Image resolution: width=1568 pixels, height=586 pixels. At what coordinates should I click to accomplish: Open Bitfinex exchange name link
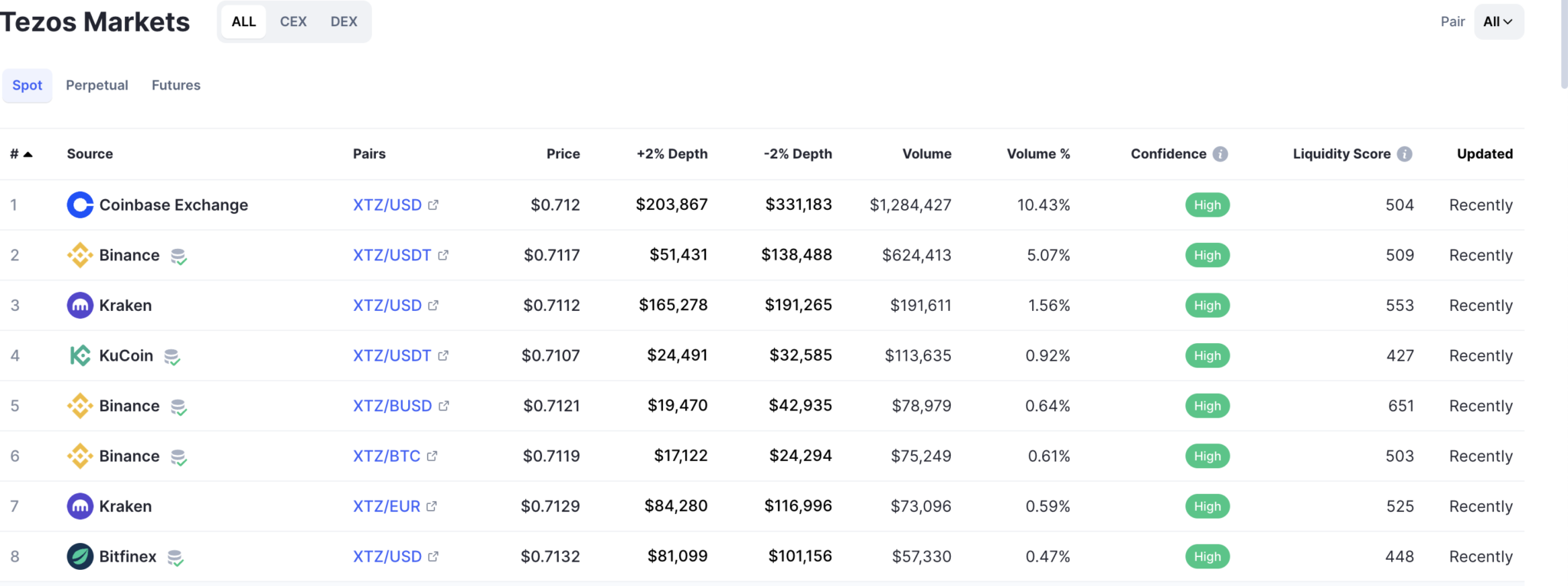pos(128,556)
